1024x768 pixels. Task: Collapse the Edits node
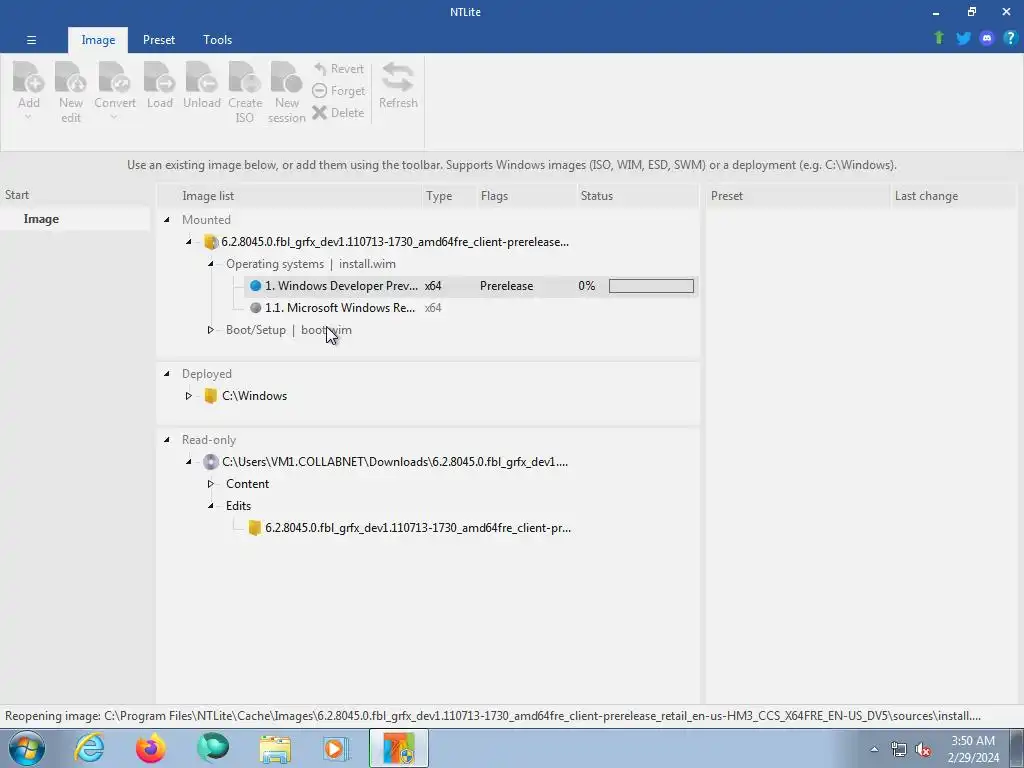(x=211, y=506)
